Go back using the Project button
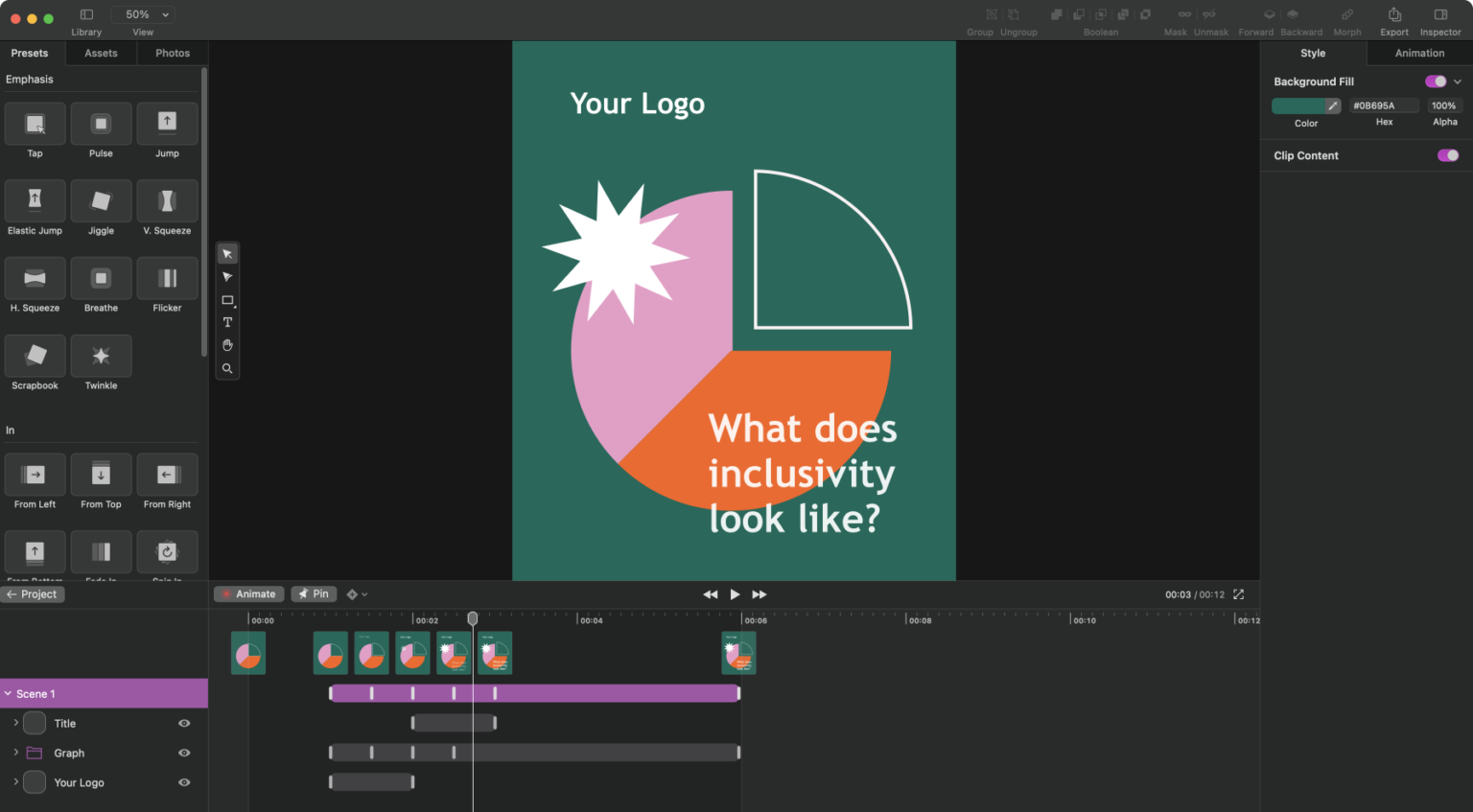The width and height of the screenshot is (1473, 812). tap(33, 593)
